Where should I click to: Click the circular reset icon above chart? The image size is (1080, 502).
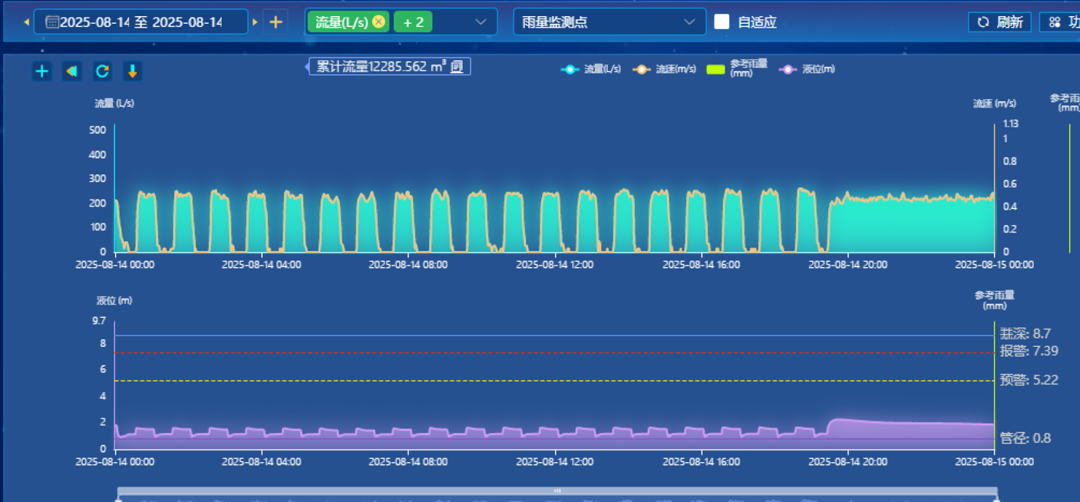[102, 71]
